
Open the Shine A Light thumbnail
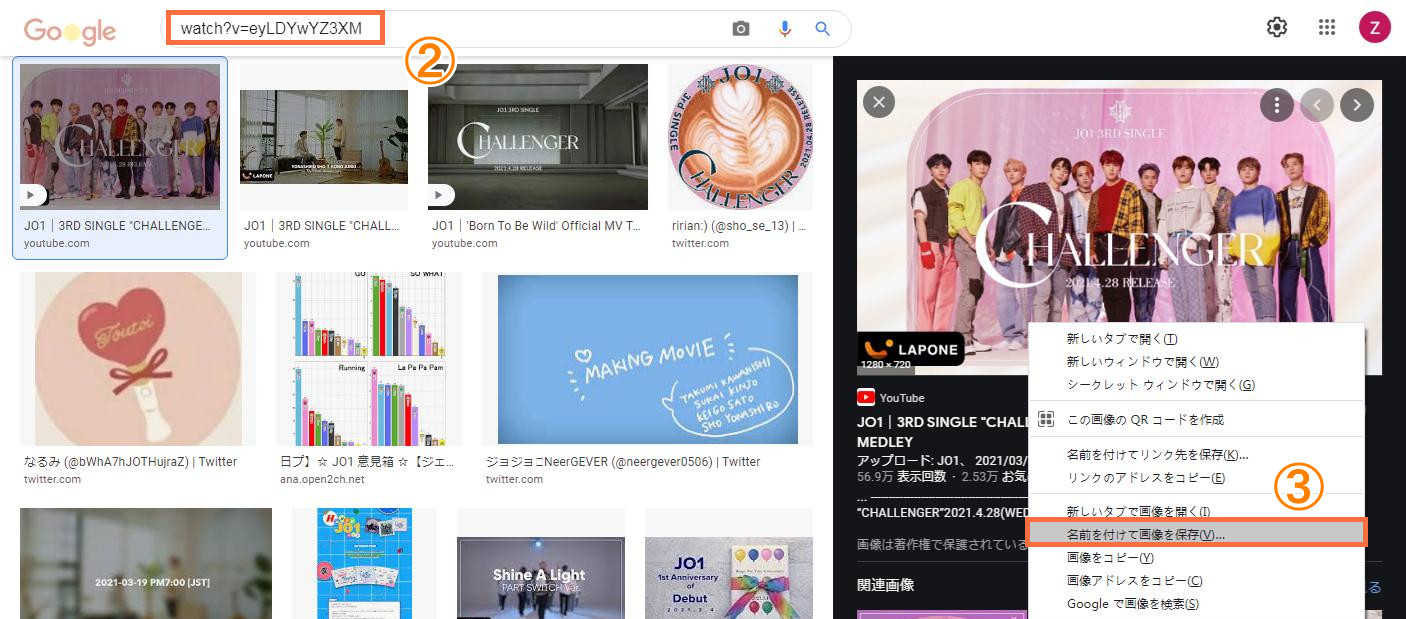click(541, 578)
